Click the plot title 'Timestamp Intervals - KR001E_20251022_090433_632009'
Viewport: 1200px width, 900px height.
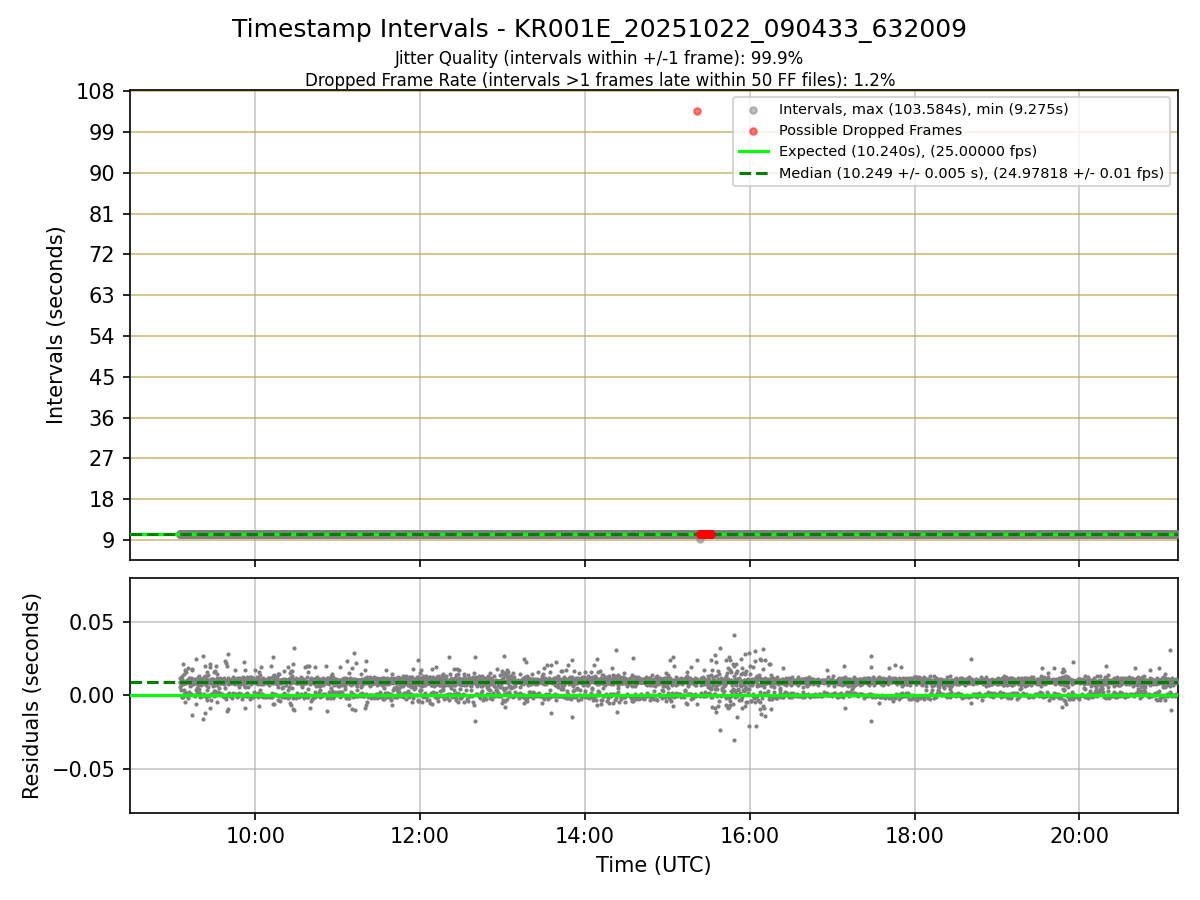[x=599, y=29]
